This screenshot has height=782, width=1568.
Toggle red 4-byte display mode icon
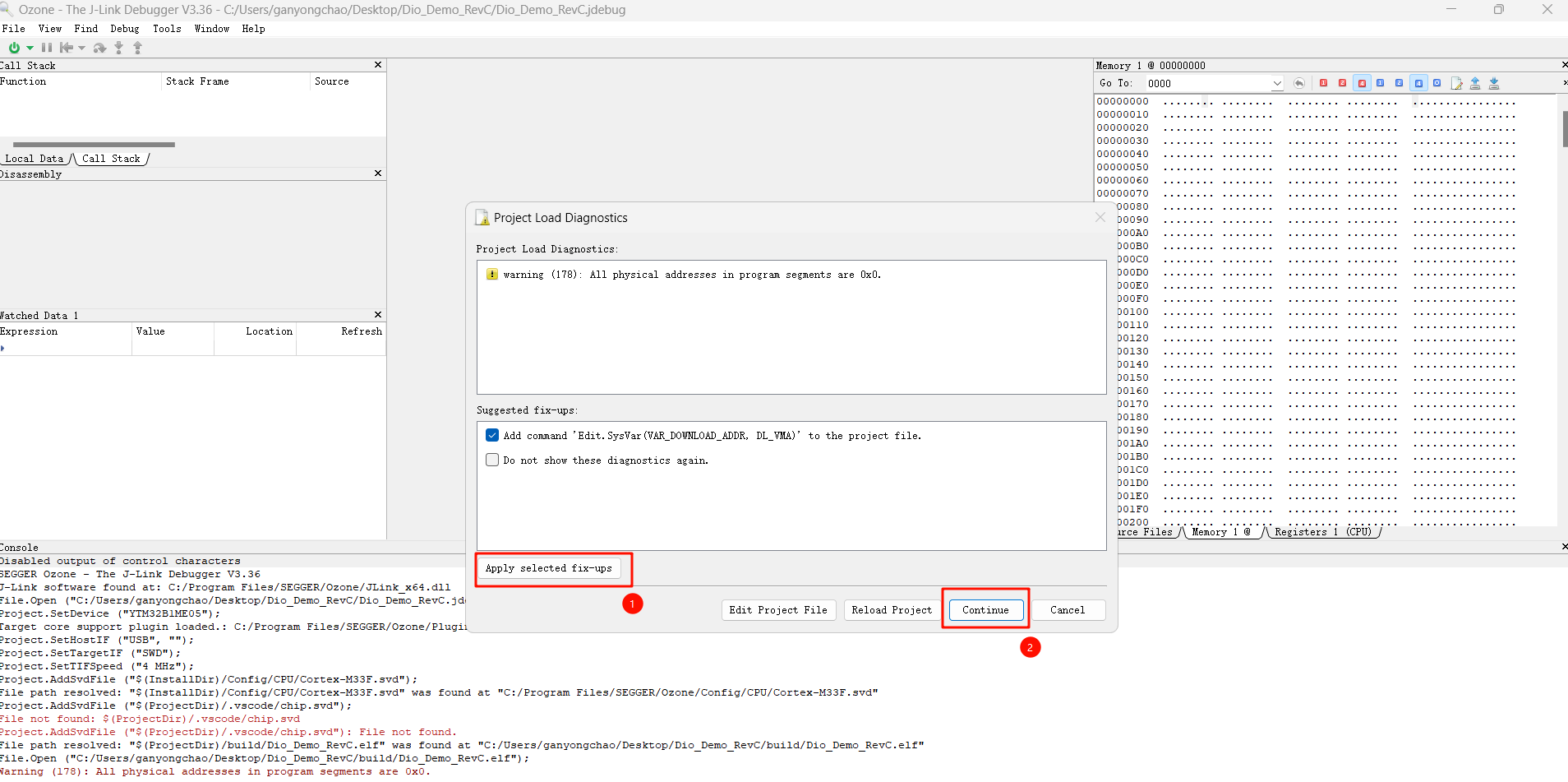click(x=1362, y=83)
